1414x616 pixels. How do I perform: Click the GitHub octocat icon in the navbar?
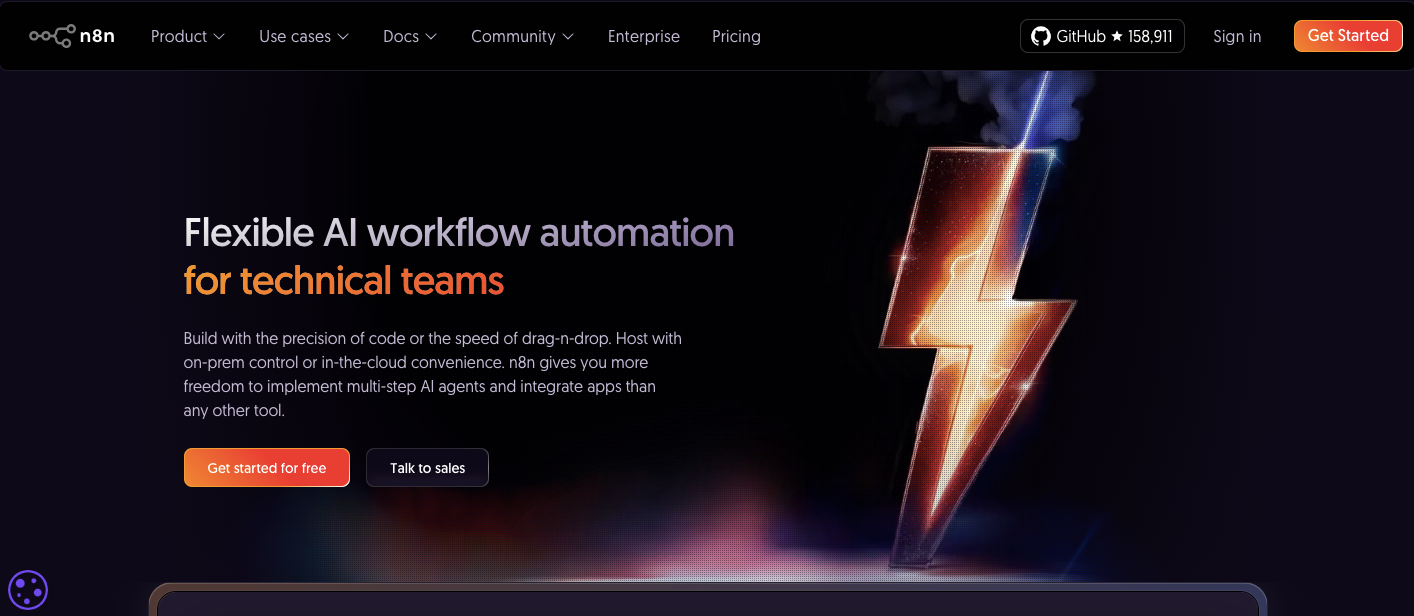1043,35
